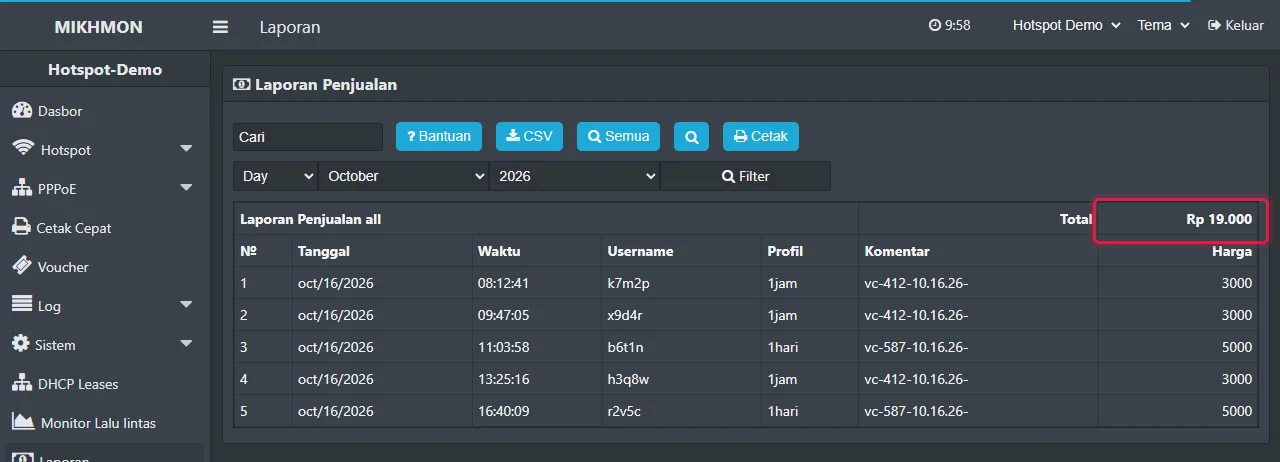This screenshot has height=462, width=1280.
Task: Click the time 16:40:09 cell
Action: point(504,411)
